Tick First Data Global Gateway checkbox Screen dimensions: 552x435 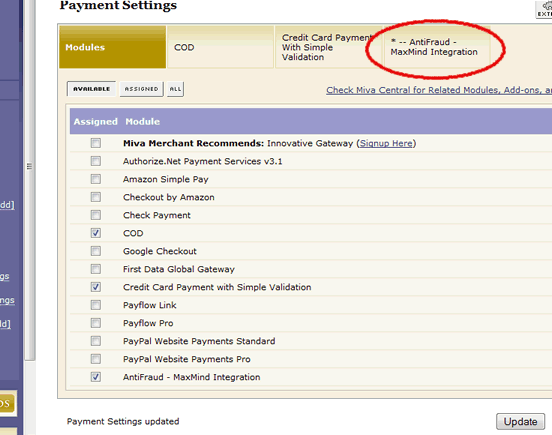click(x=95, y=269)
